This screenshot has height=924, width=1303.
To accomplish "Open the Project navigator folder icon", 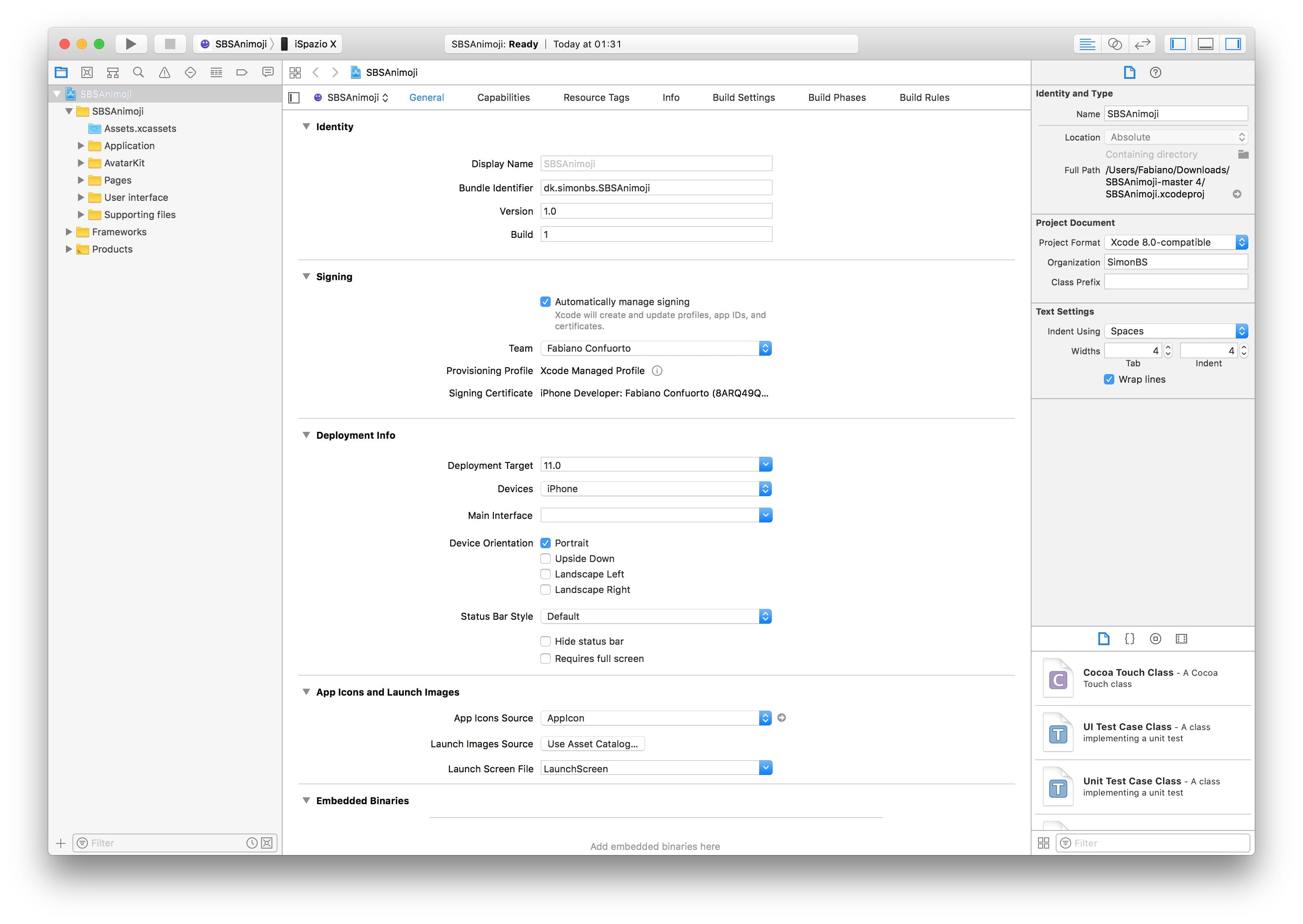I will [61, 72].
